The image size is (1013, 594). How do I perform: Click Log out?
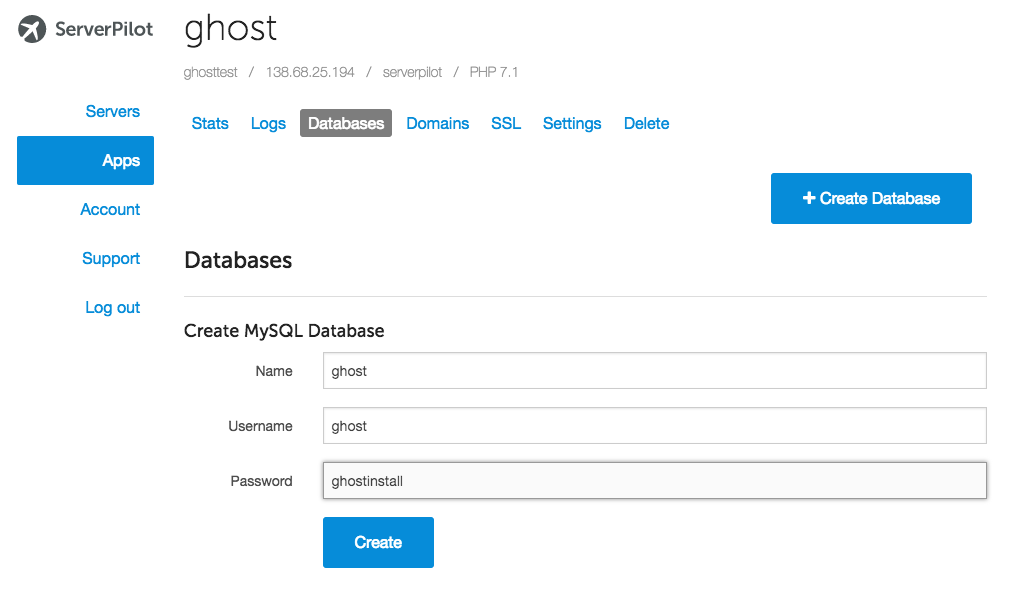[x=112, y=307]
